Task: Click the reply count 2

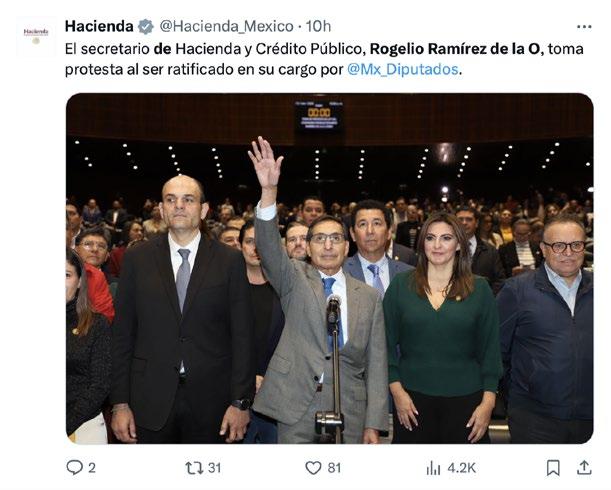Action: coord(92,467)
